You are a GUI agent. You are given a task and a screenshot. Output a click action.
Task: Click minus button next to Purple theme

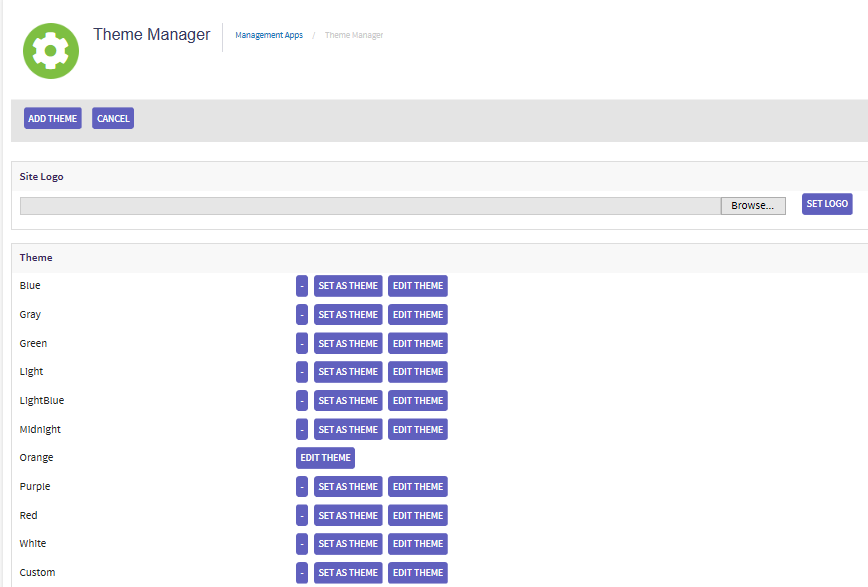point(302,487)
